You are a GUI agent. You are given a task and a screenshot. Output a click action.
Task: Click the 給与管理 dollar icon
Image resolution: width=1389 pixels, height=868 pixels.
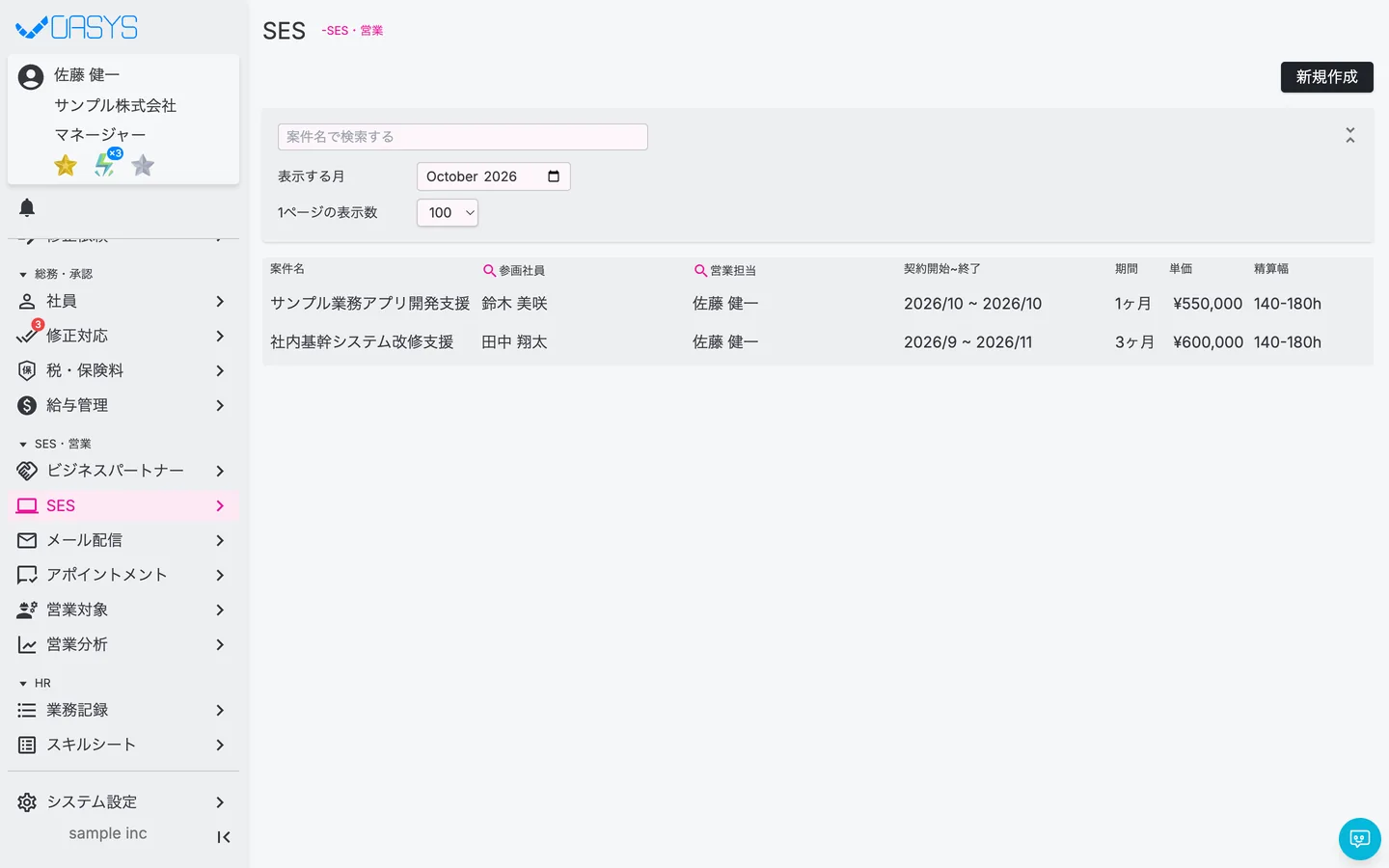27,405
